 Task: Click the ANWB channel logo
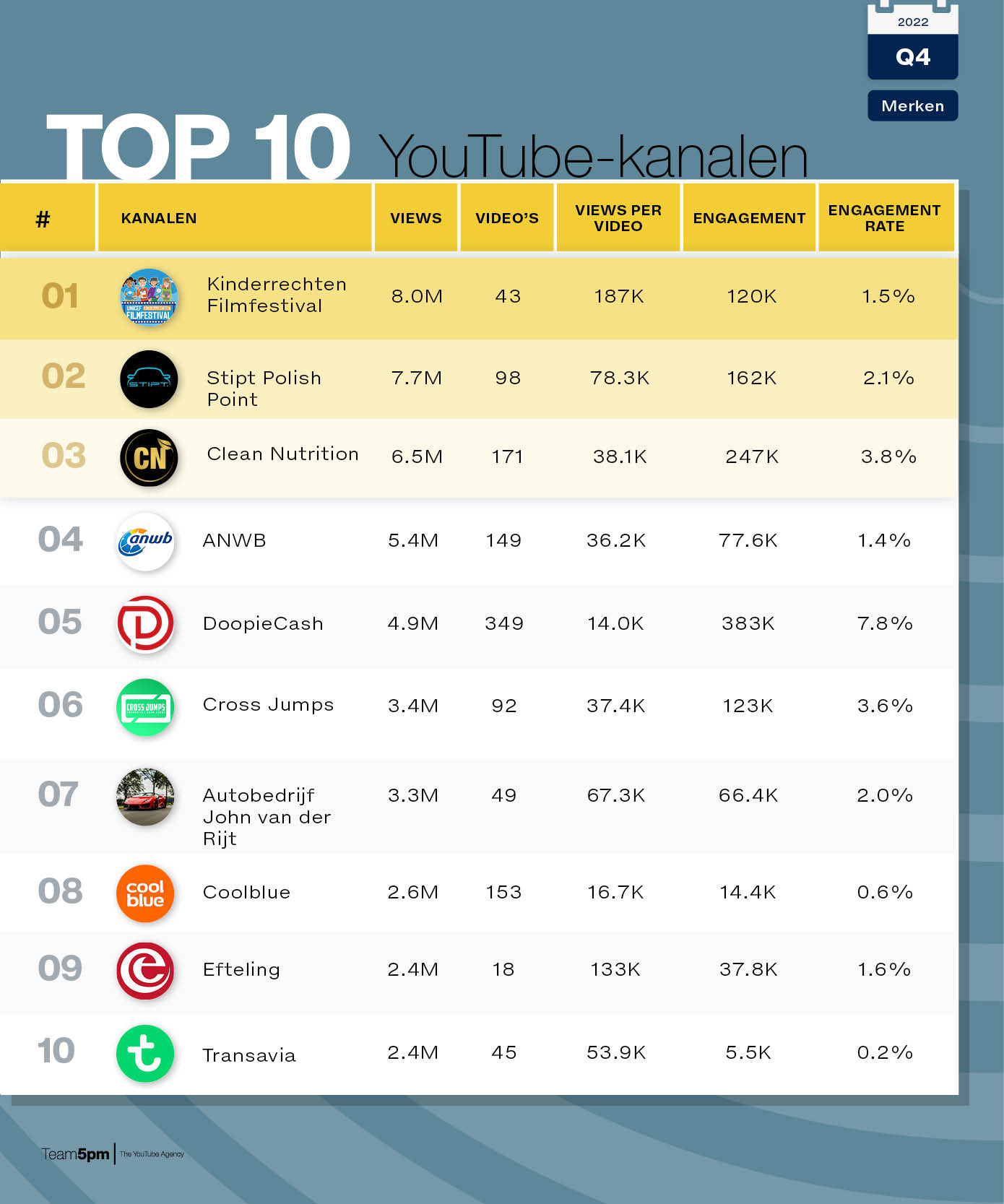(x=145, y=542)
